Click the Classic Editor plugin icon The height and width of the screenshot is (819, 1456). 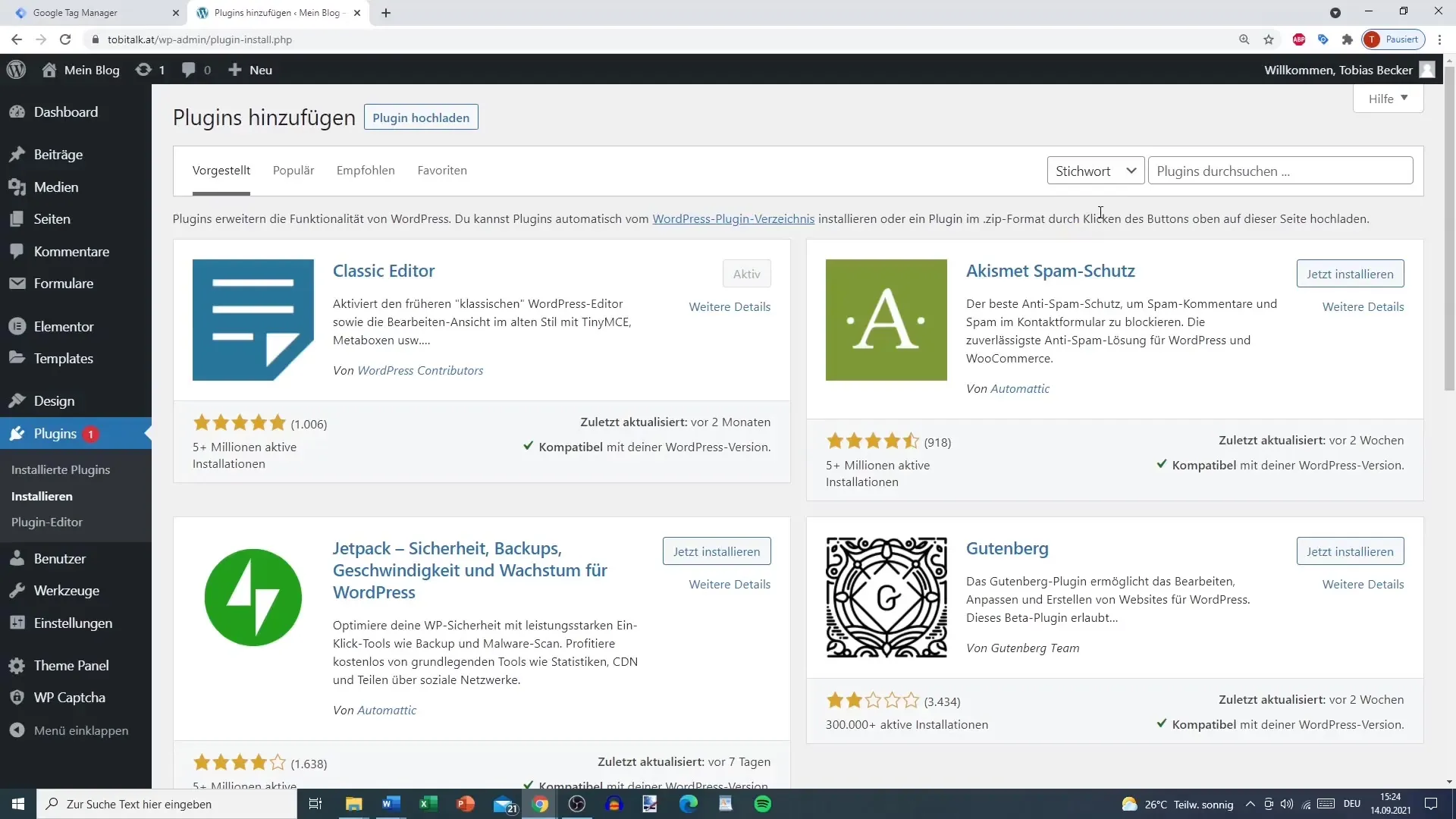(x=253, y=320)
